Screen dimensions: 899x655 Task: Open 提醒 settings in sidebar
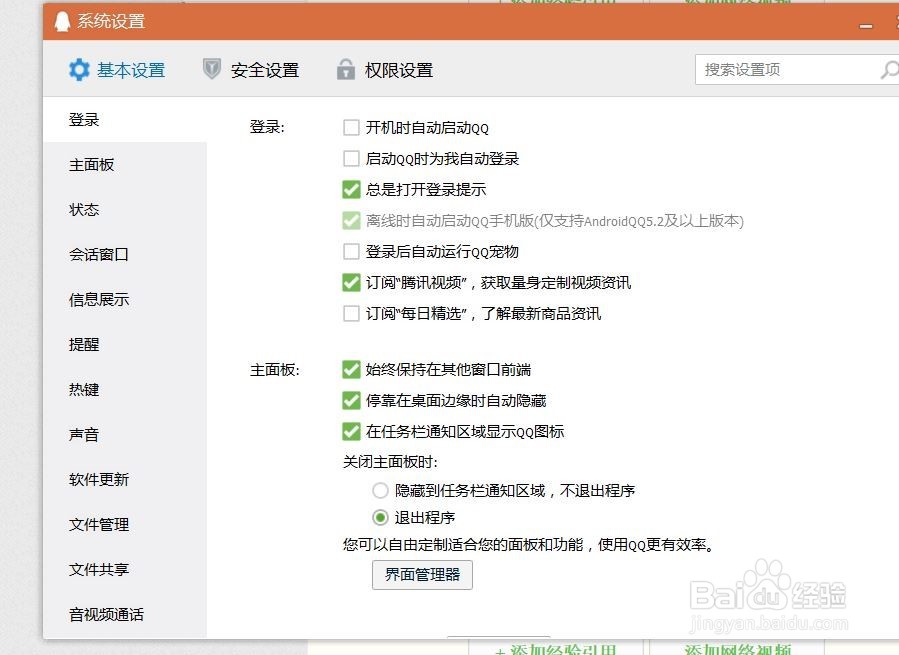click(125, 345)
